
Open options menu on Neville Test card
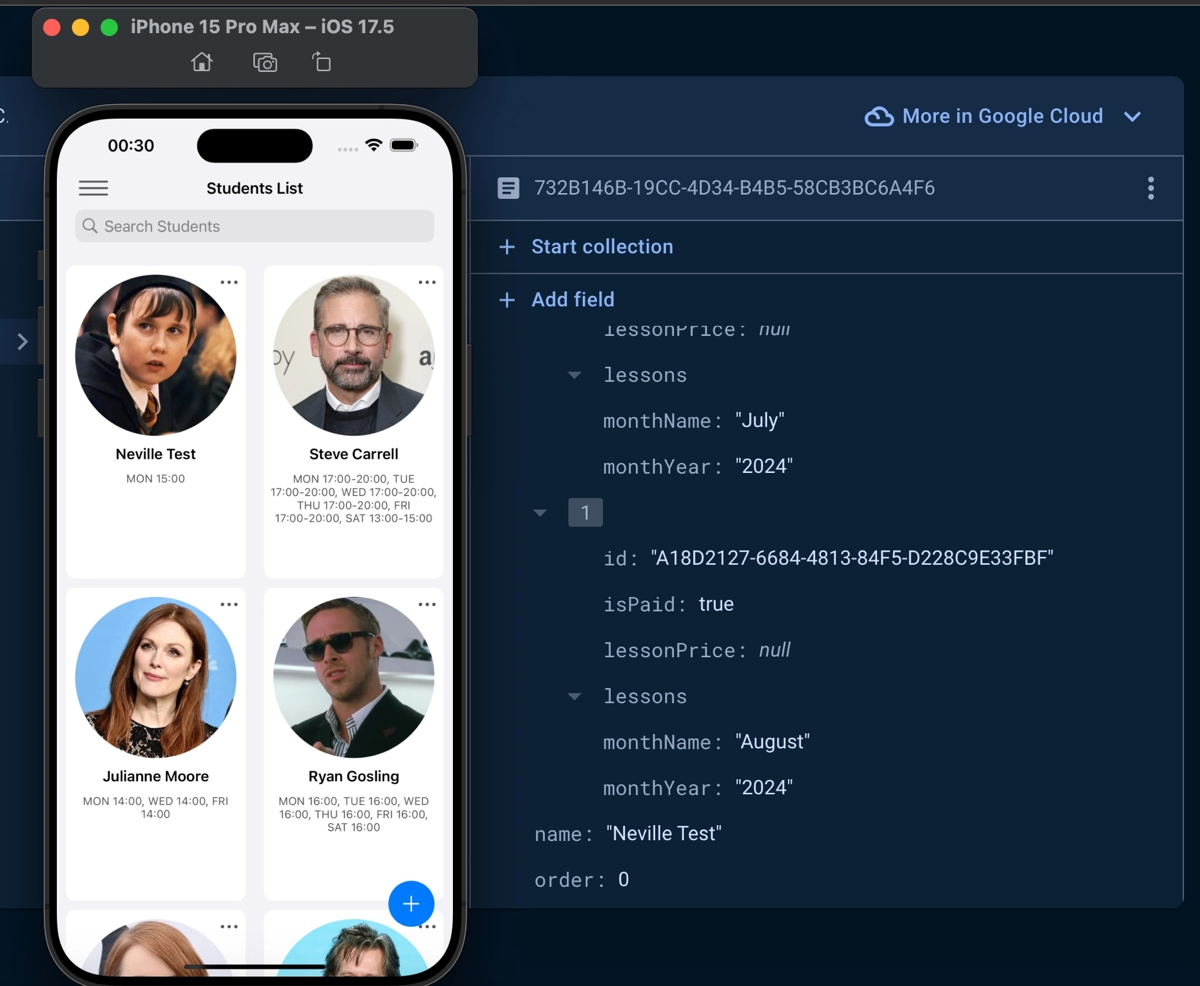click(x=229, y=282)
